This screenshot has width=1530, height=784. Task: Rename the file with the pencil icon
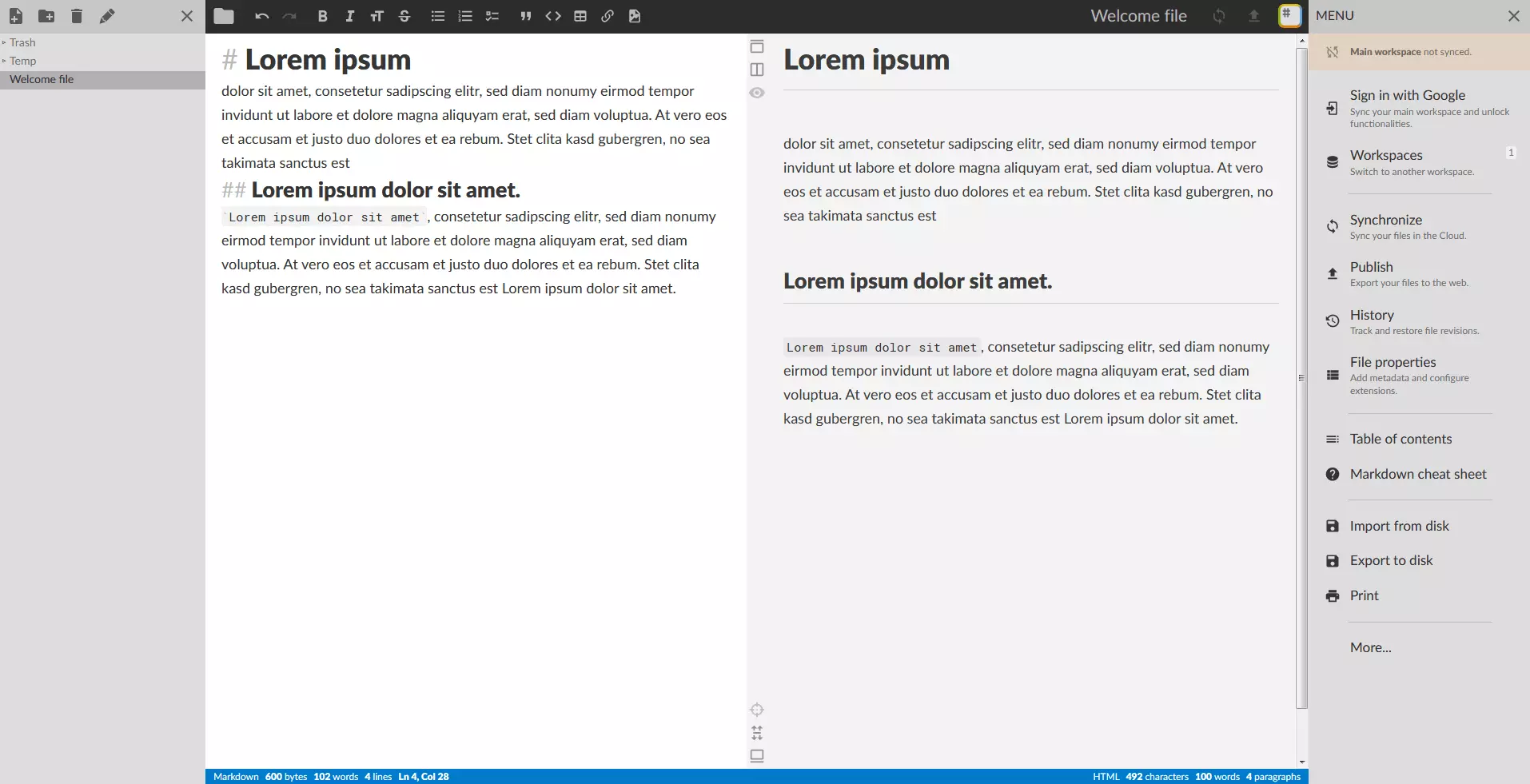(107, 16)
